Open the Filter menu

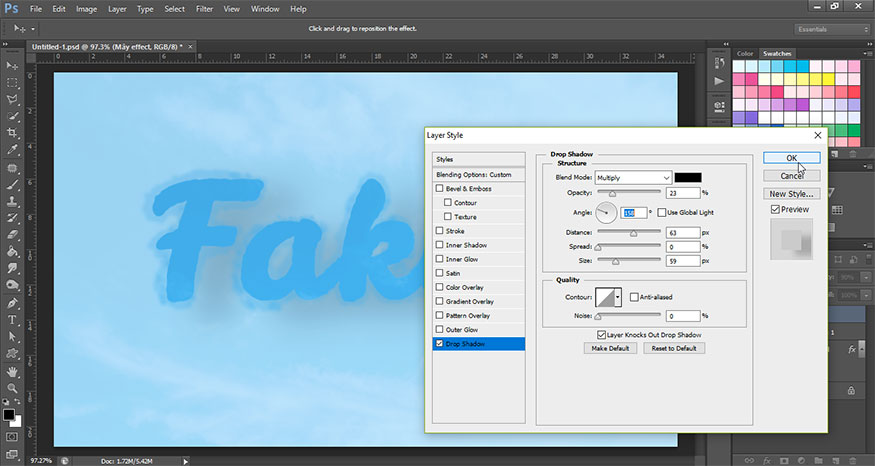pos(204,9)
